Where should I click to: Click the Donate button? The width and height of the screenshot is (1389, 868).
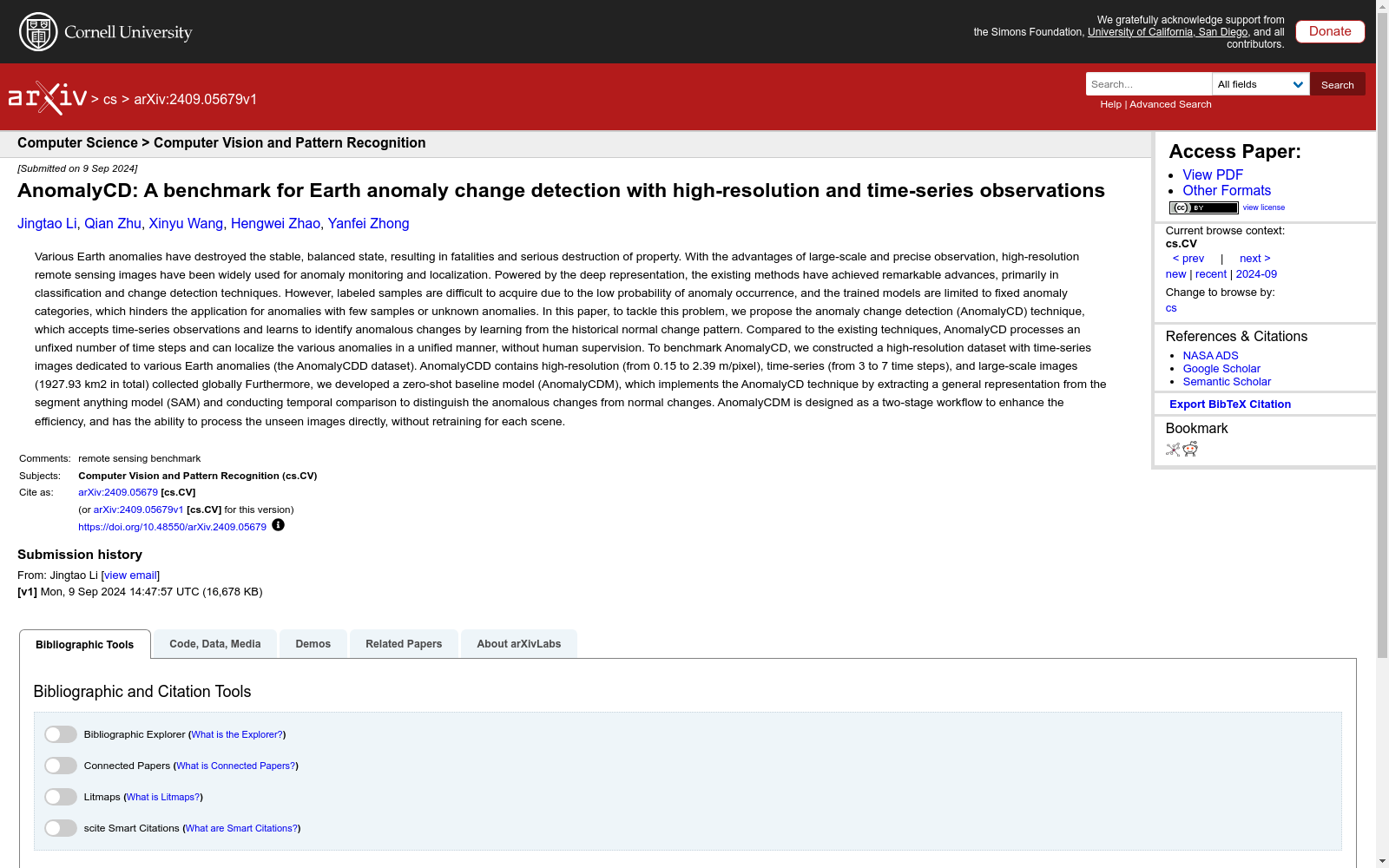(x=1330, y=31)
